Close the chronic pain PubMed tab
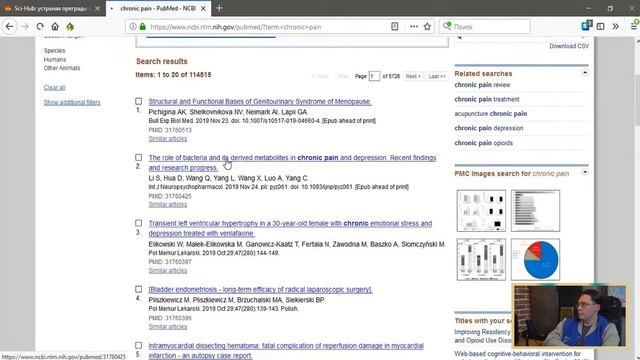This screenshot has width=640, height=360. pyautogui.click(x=203, y=8)
